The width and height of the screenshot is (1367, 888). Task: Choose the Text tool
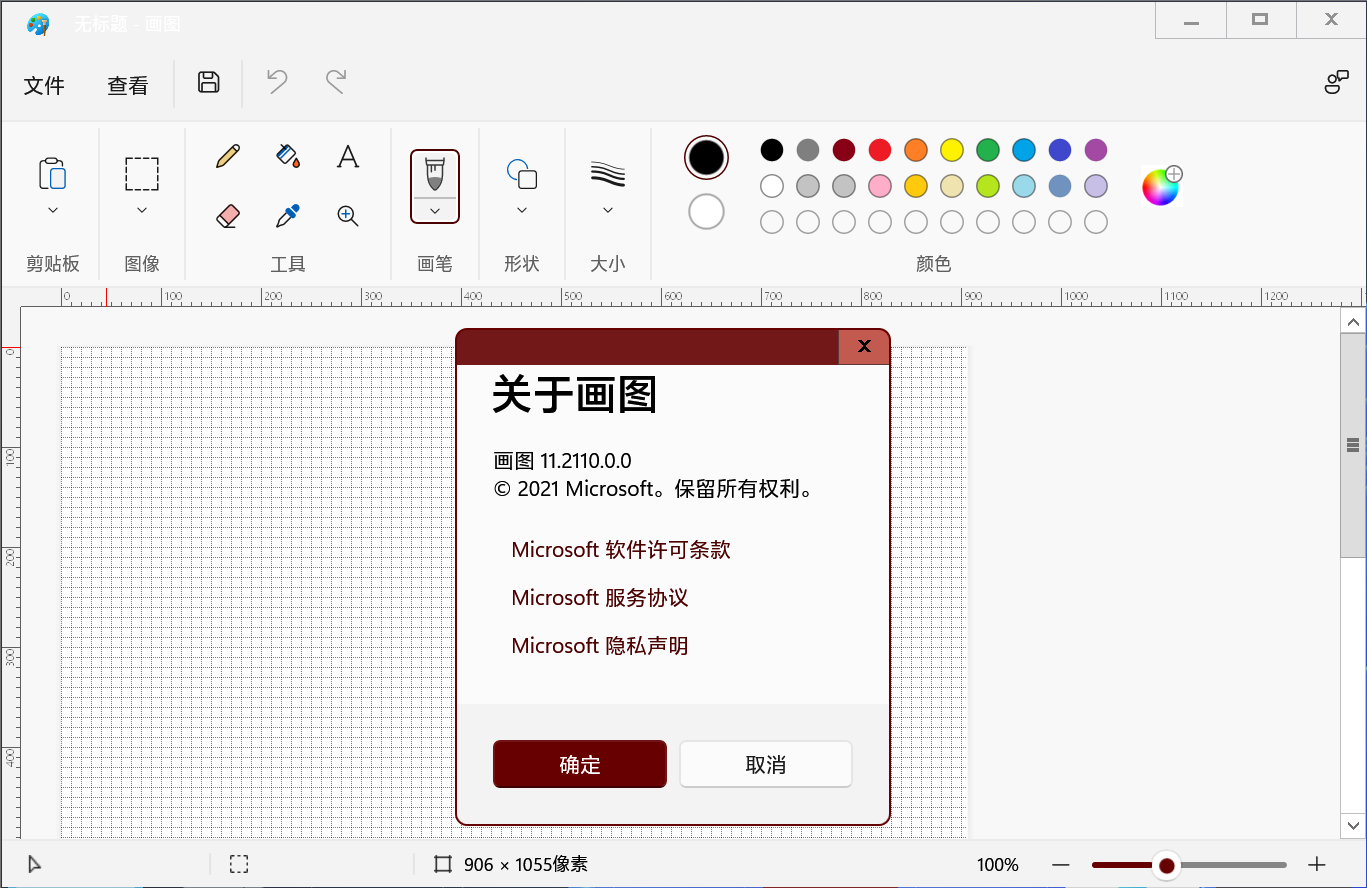point(347,156)
